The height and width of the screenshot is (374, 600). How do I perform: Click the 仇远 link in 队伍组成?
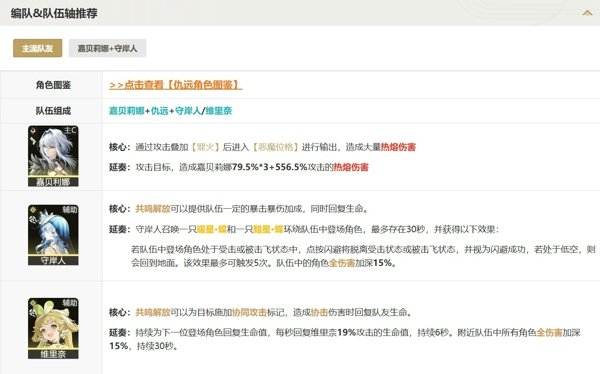click(160, 111)
